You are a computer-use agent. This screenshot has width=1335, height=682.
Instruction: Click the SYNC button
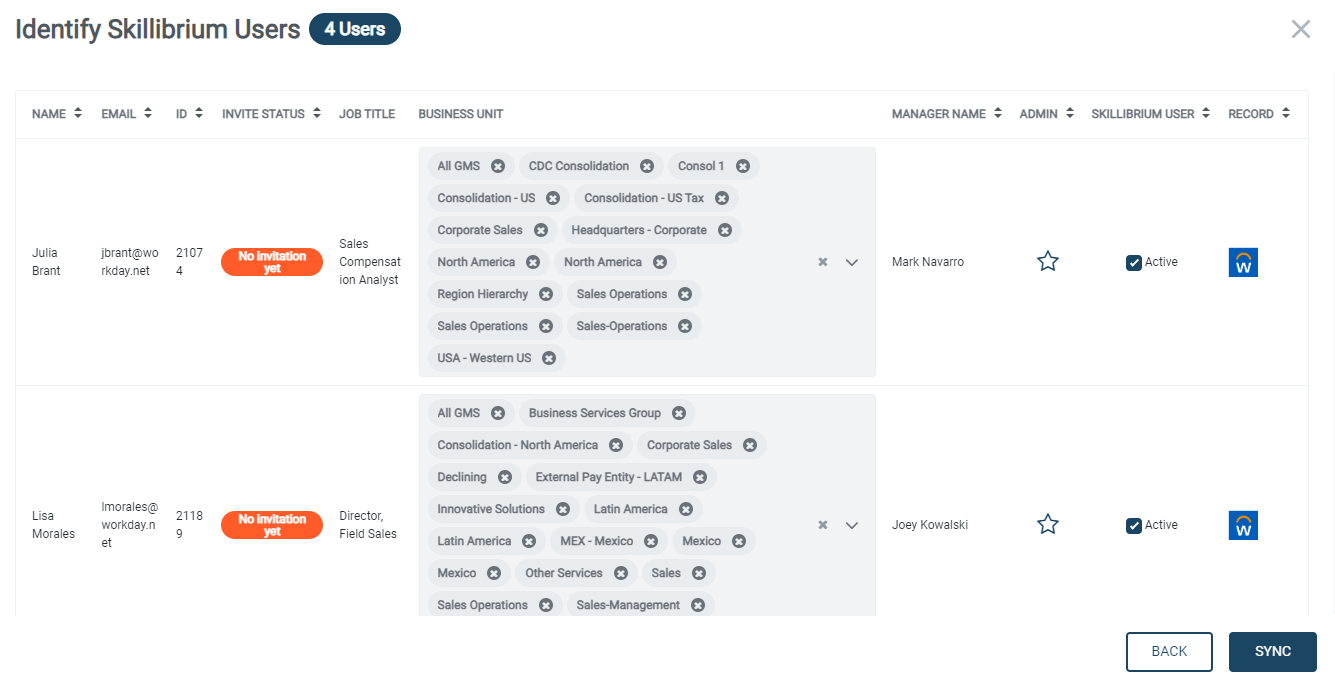pyautogui.click(x=1272, y=651)
